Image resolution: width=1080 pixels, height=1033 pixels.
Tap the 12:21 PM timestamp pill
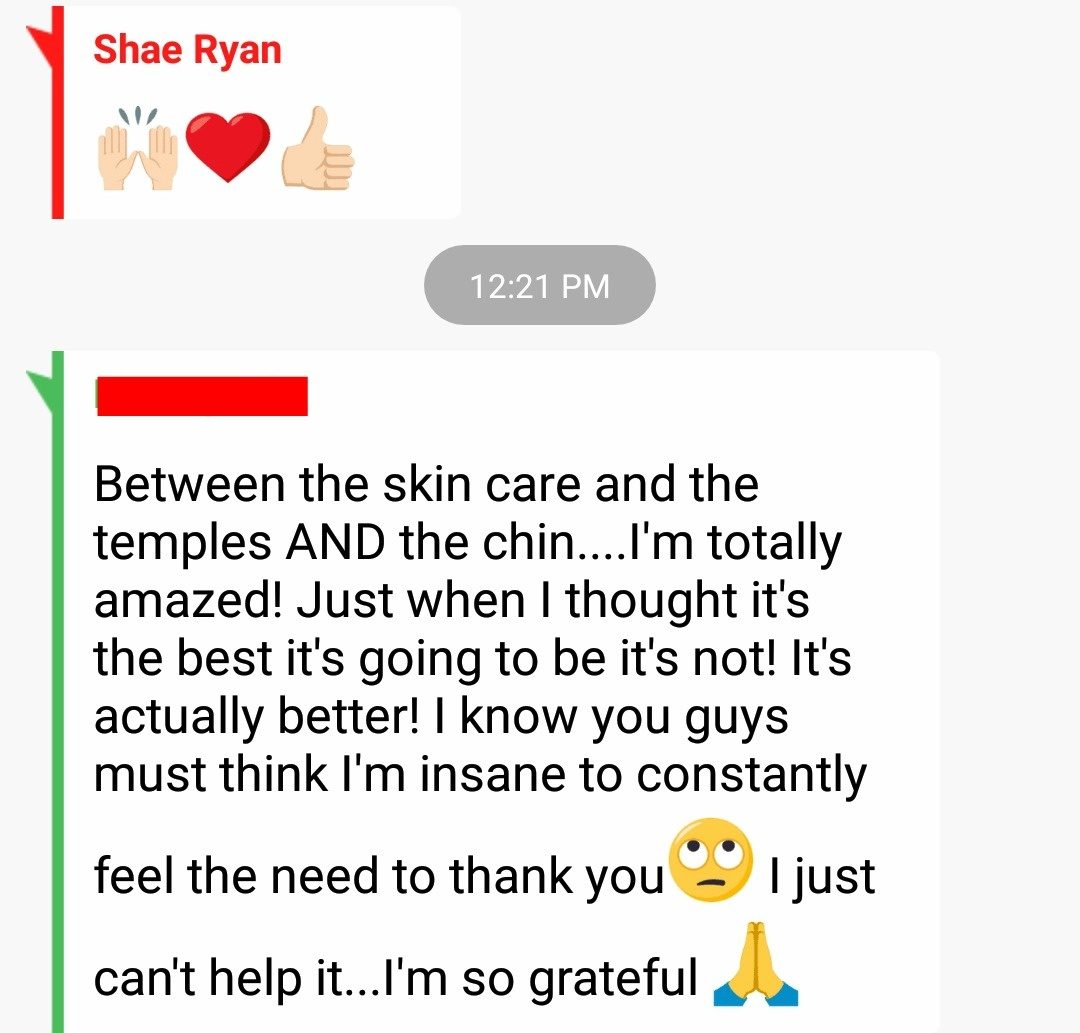[539, 285]
